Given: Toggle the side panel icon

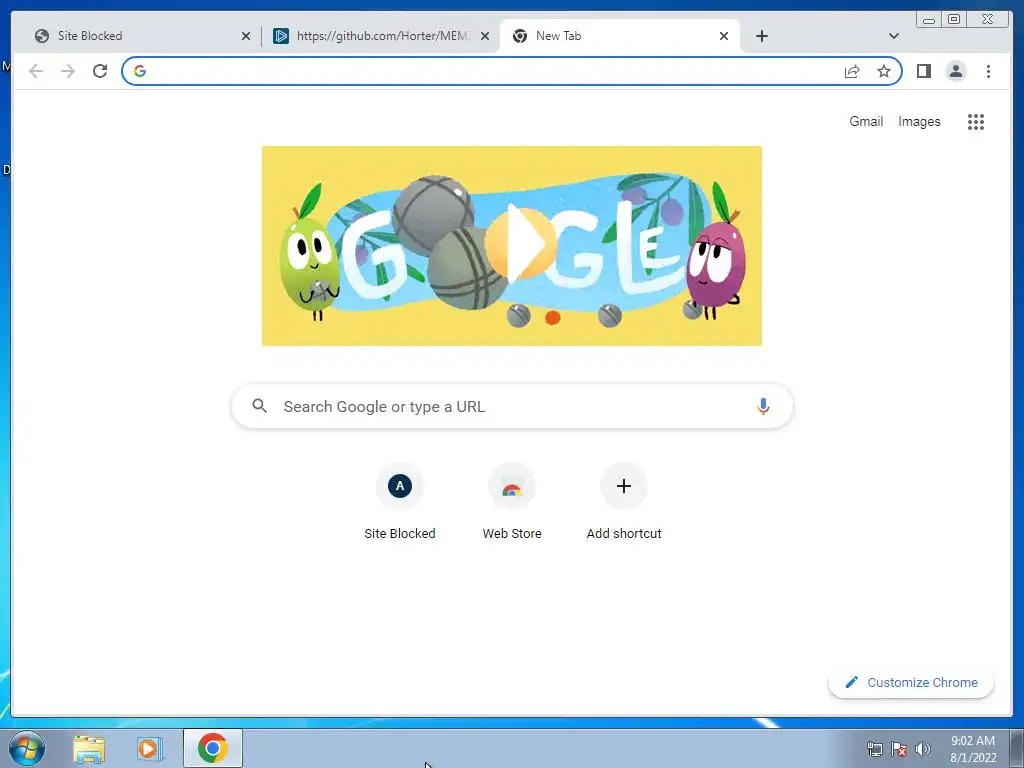Looking at the screenshot, I should 923,71.
